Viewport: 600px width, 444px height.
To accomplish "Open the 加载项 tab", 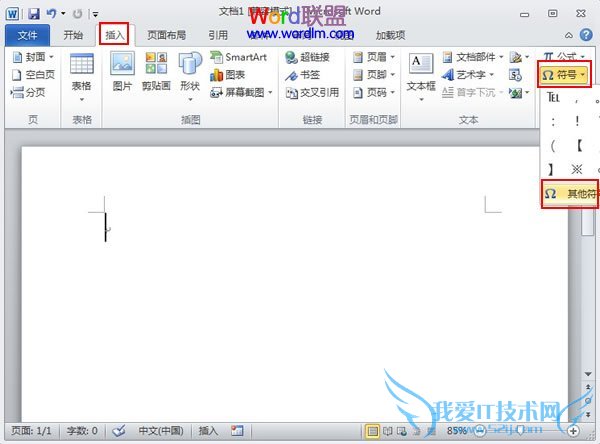I will tap(390, 35).
